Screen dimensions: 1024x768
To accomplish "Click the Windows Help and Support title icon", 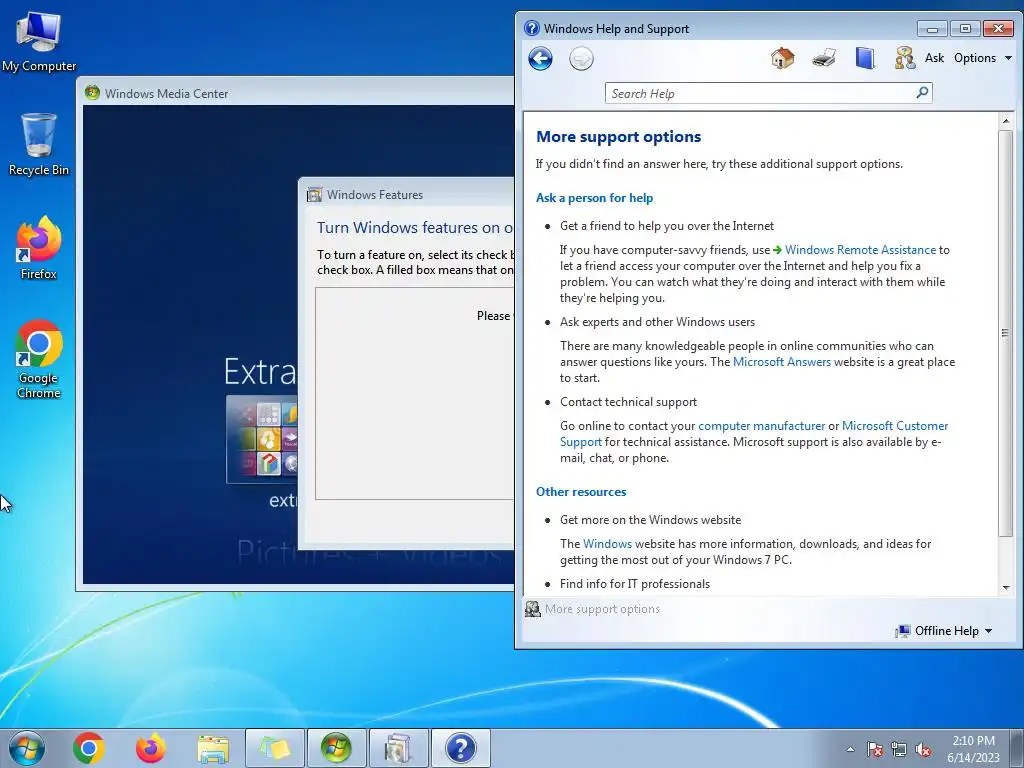I will (x=532, y=29).
